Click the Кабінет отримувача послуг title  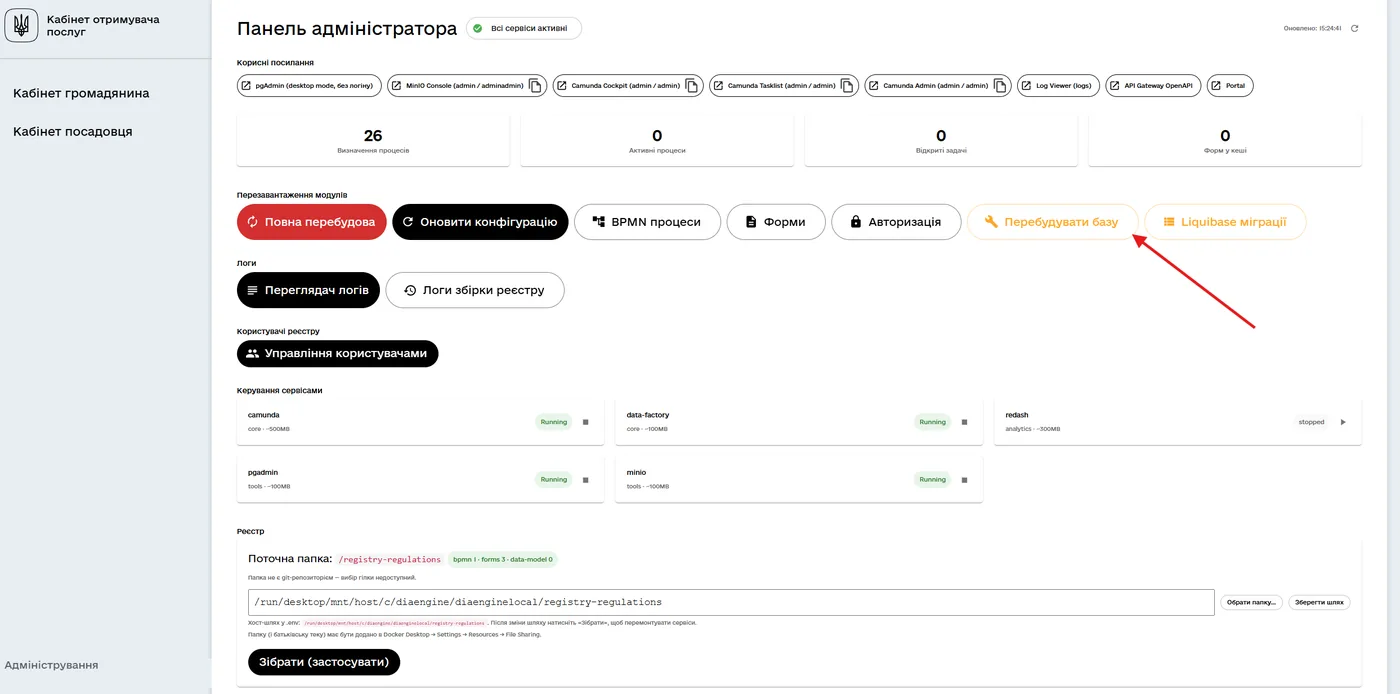point(103,25)
